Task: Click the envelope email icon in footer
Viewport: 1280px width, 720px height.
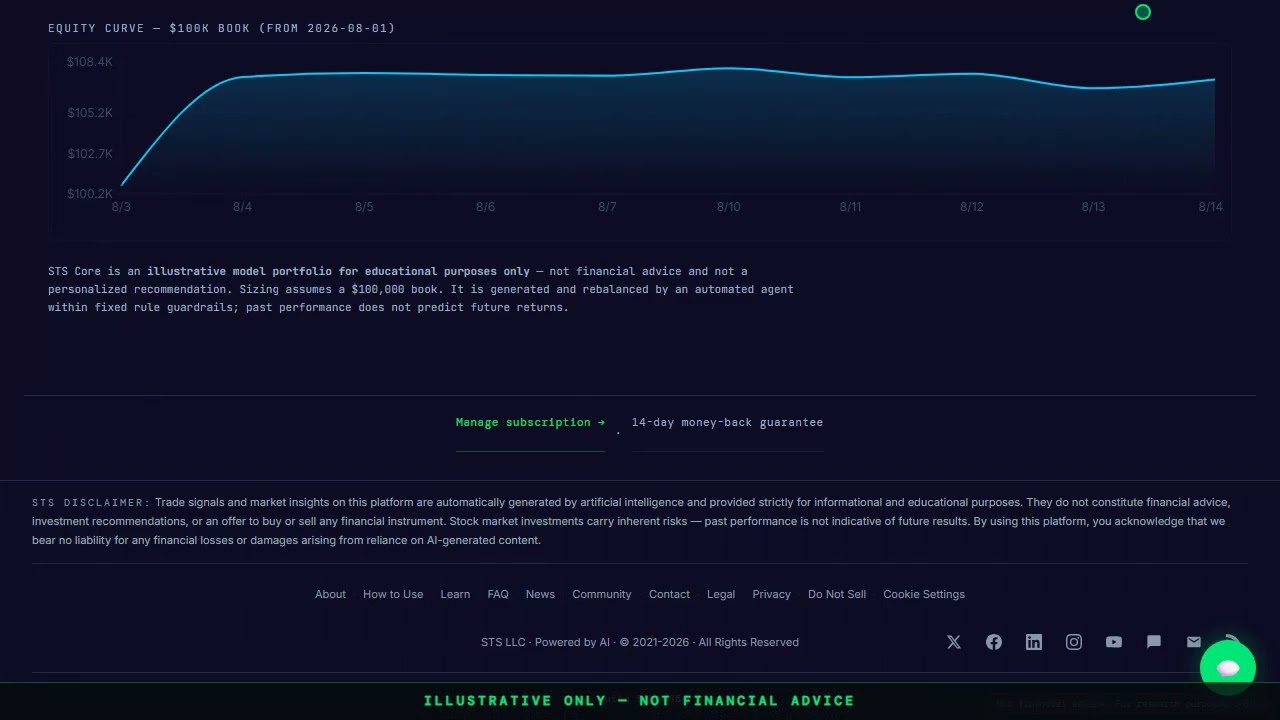Action: tap(1194, 642)
